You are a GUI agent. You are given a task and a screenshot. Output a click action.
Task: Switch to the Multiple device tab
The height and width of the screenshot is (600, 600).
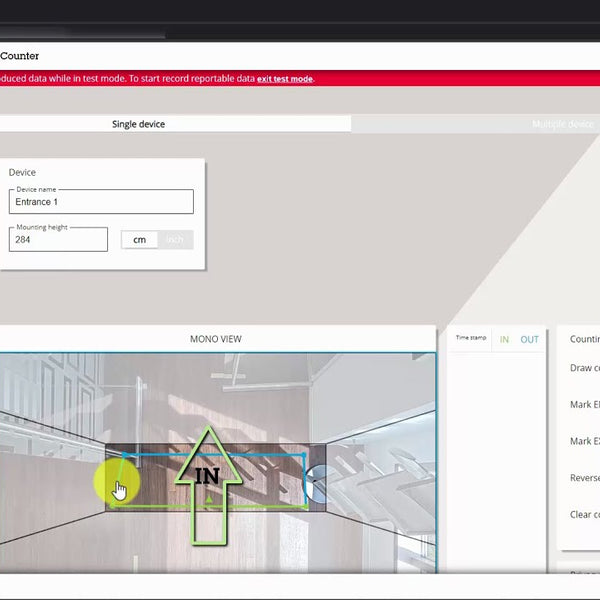(562, 124)
